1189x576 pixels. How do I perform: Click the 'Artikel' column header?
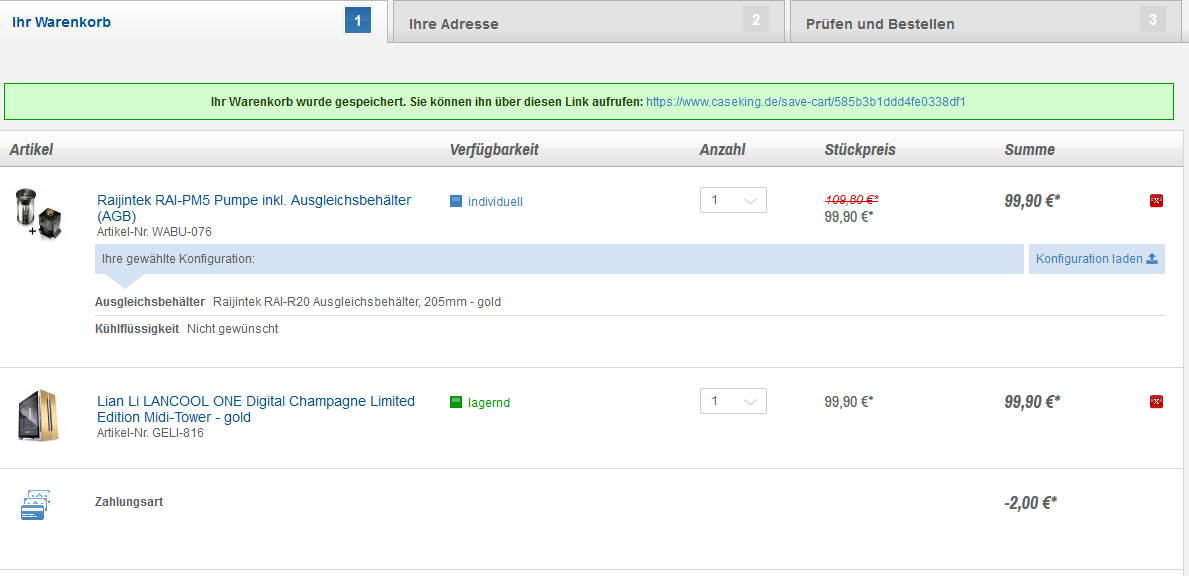pyautogui.click(x=31, y=150)
